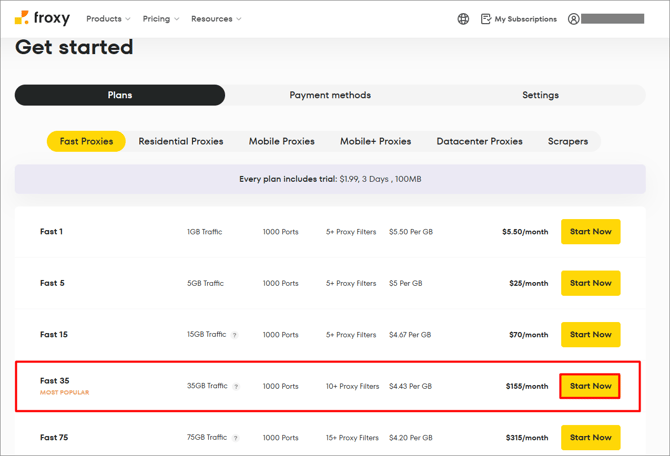This screenshot has width=670, height=456.
Task: Start the Fast 5 plan
Action: [x=591, y=283]
